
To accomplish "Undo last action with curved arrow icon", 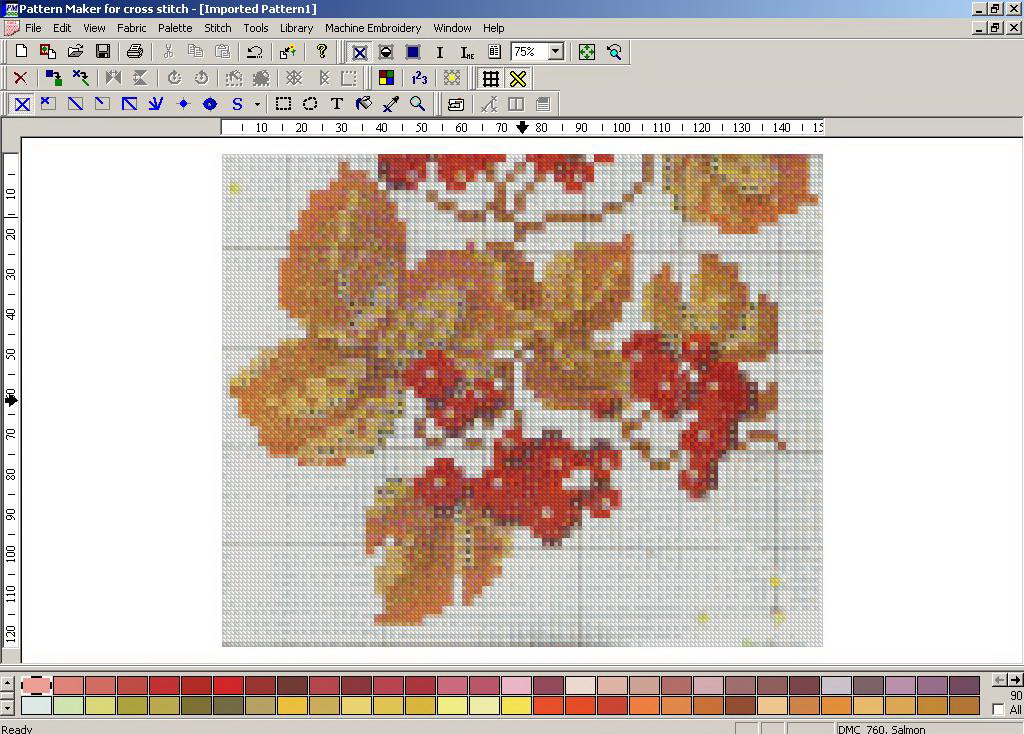I will point(255,52).
